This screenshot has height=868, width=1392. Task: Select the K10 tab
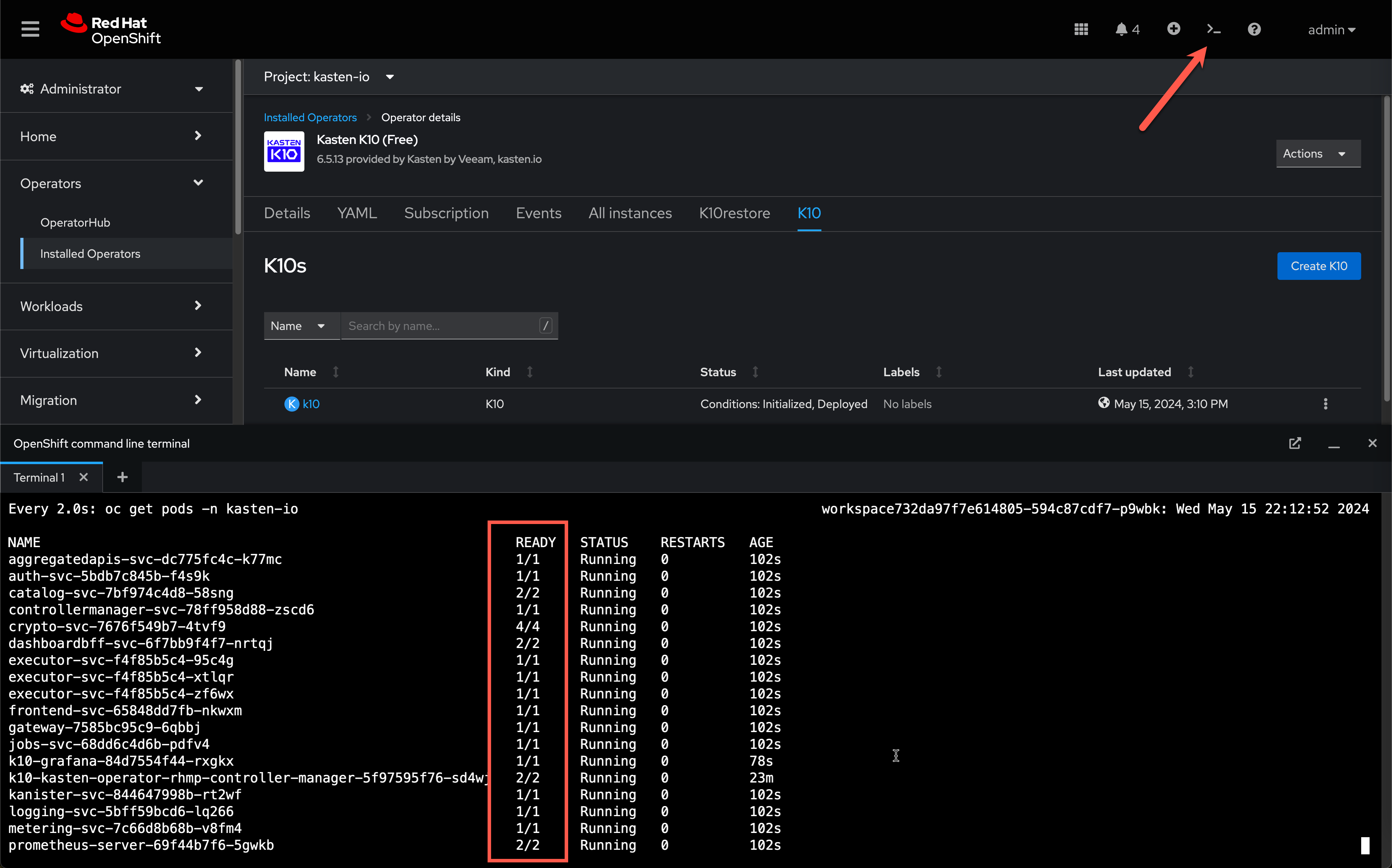pos(809,213)
